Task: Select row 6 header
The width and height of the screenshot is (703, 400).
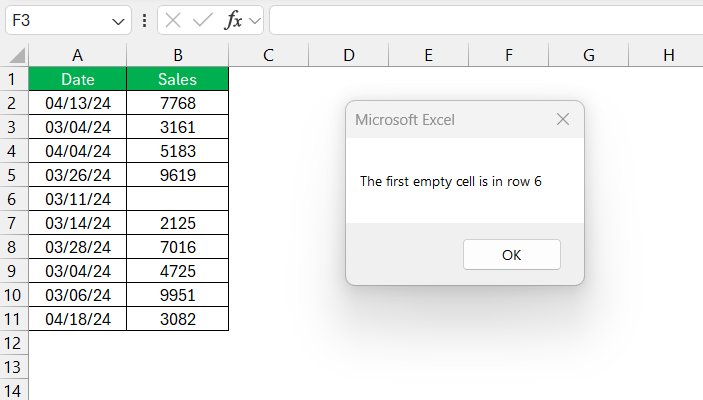Action: (x=14, y=199)
